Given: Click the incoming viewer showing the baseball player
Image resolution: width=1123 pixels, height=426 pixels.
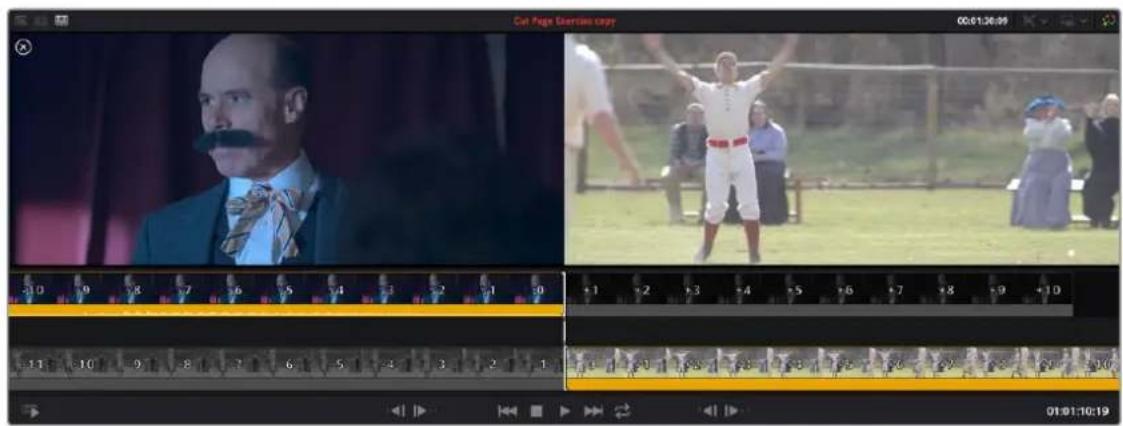Looking at the screenshot, I should (x=842, y=149).
